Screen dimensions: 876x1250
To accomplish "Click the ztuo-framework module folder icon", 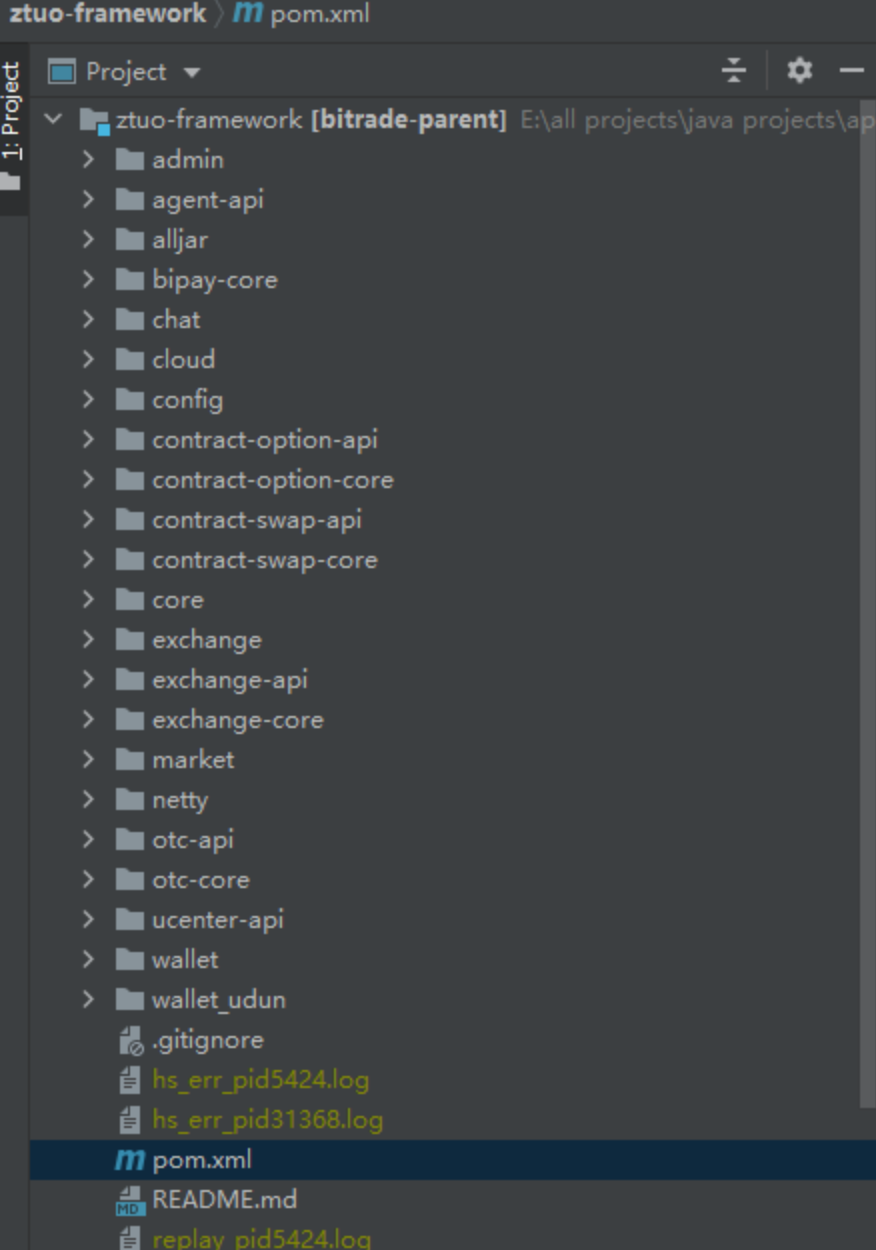I will (x=93, y=121).
